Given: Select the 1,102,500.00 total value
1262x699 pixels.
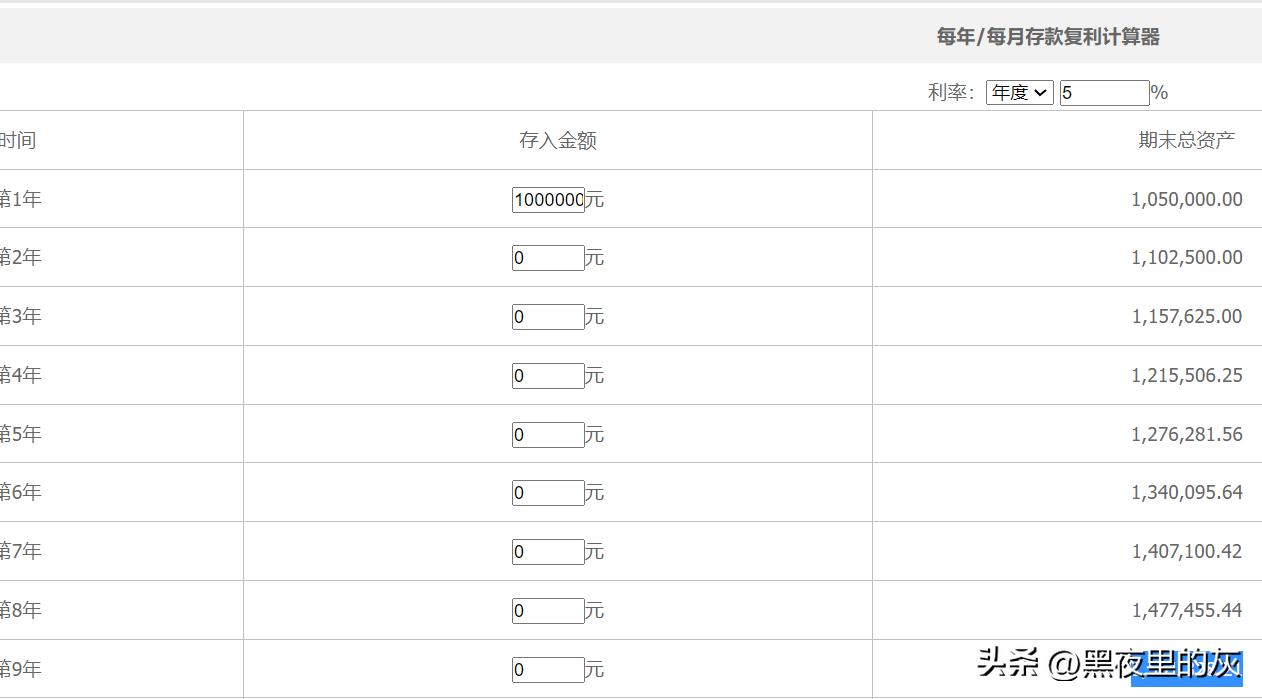Looking at the screenshot, I should pos(1186,258).
